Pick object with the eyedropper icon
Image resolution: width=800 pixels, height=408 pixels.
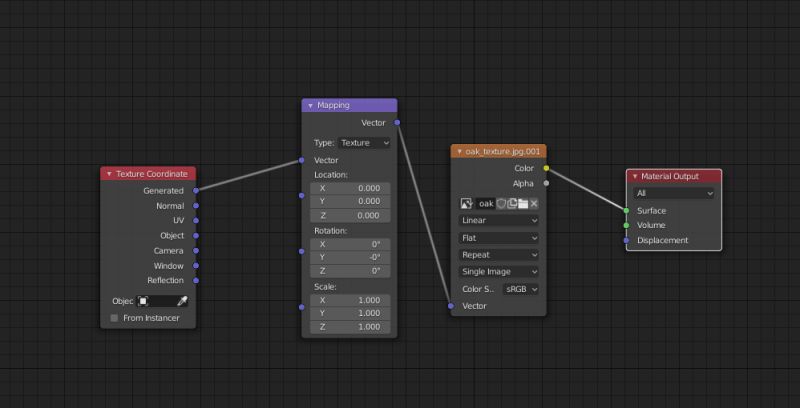coord(182,301)
